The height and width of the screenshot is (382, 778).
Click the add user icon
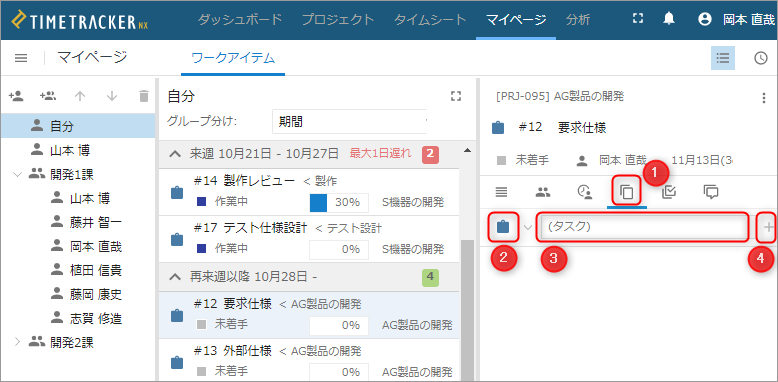pyautogui.click(x=16, y=95)
